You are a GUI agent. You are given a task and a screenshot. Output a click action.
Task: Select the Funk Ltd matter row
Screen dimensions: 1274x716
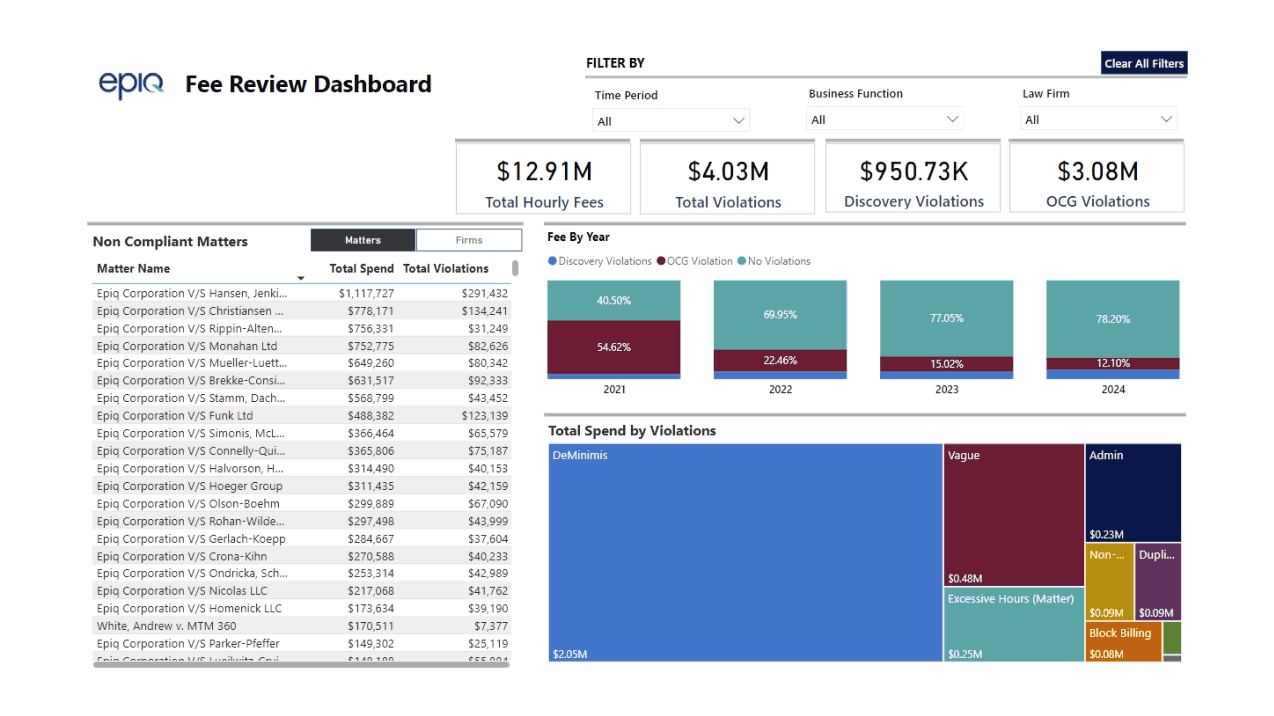click(x=301, y=416)
